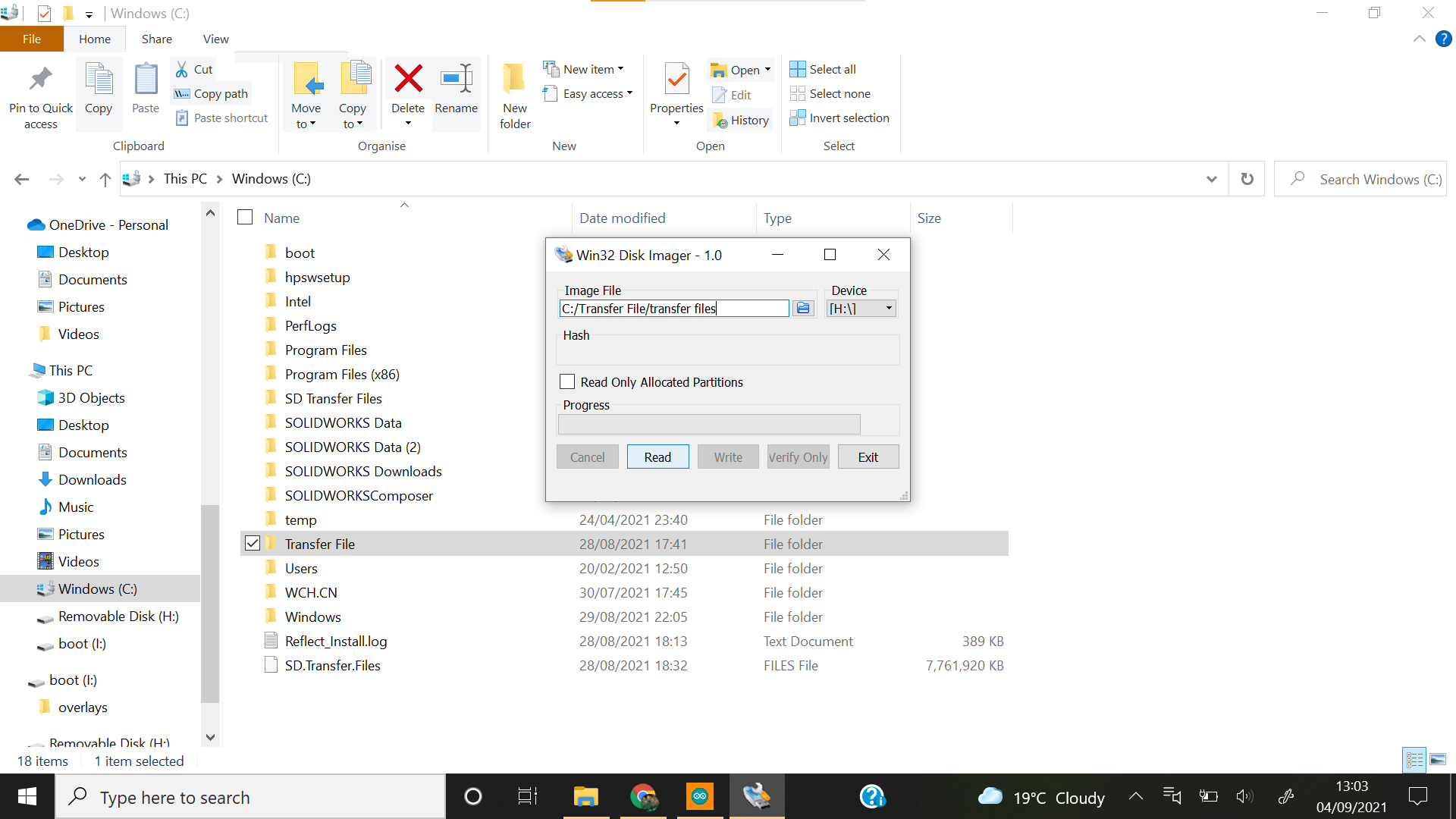Open the Win32 Disk Imager taskbar icon
Screen dimensions: 1456x819
tap(756, 796)
